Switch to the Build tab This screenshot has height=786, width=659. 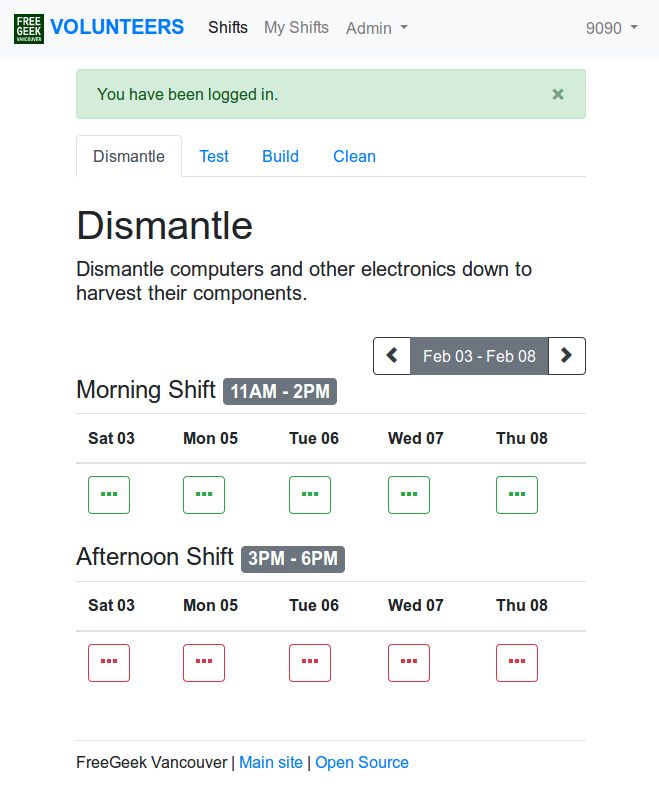(280, 156)
